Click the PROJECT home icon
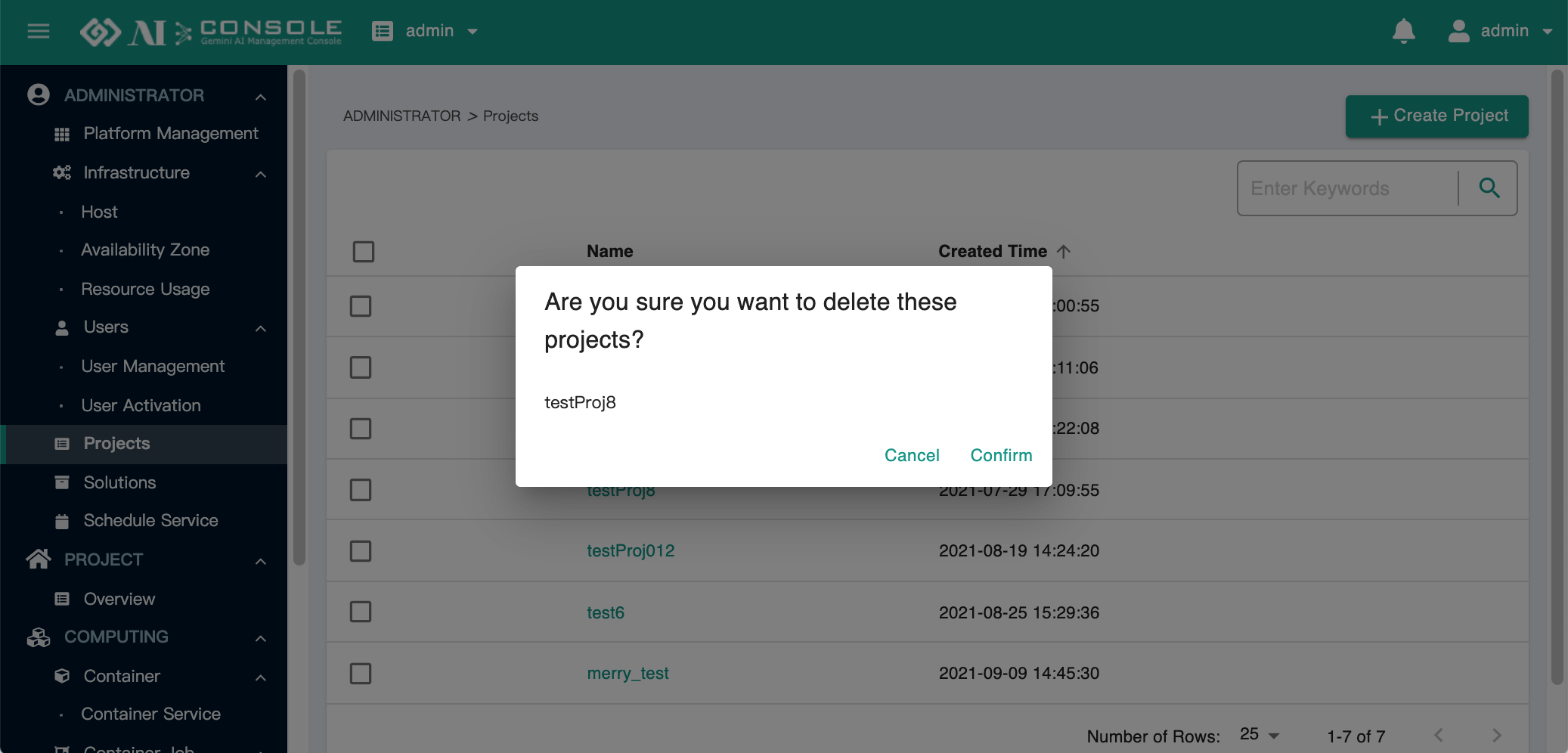This screenshot has height=753, width=1568. [39, 559]
